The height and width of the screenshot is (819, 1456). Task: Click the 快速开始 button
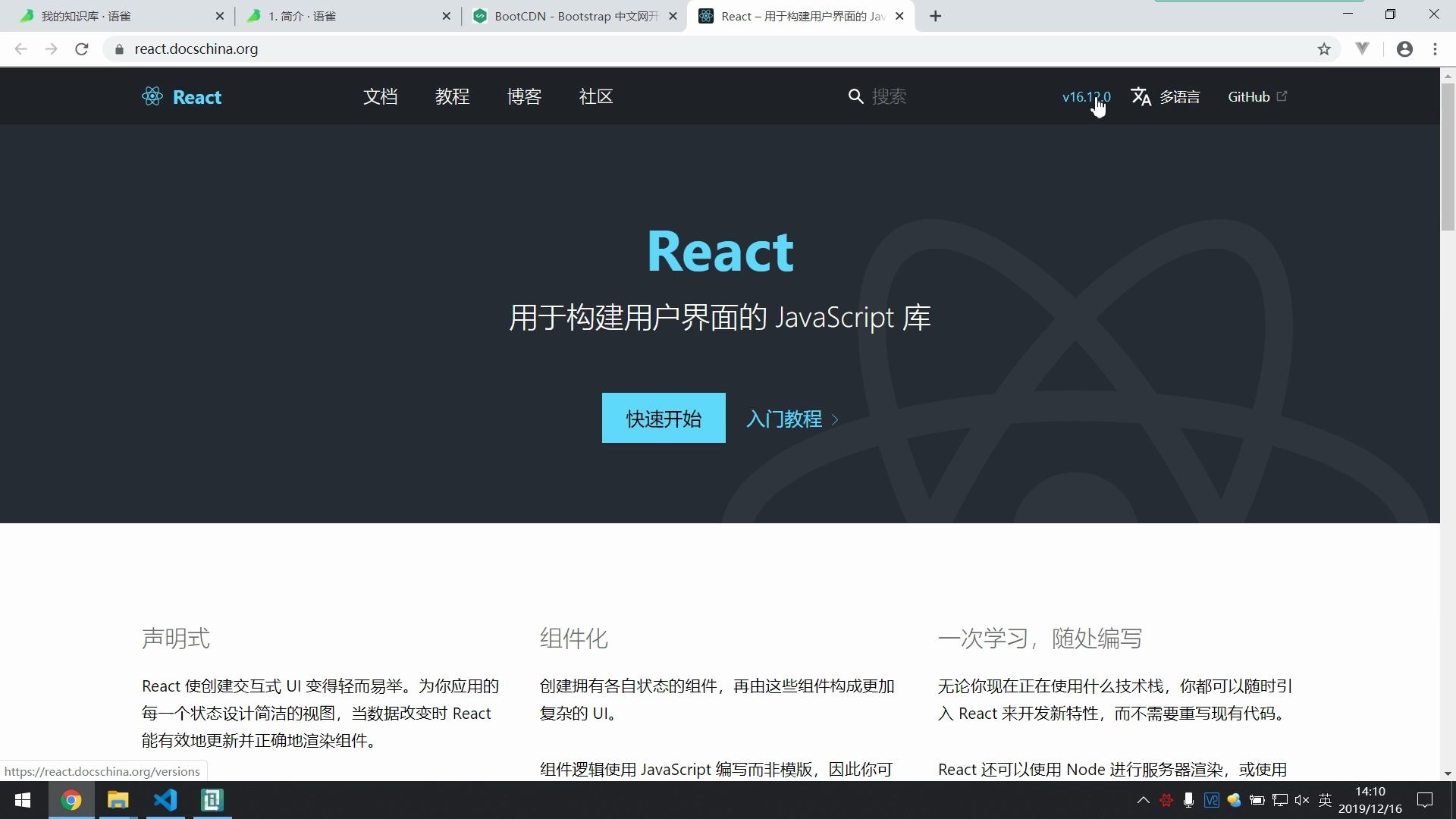click(663, 418)
